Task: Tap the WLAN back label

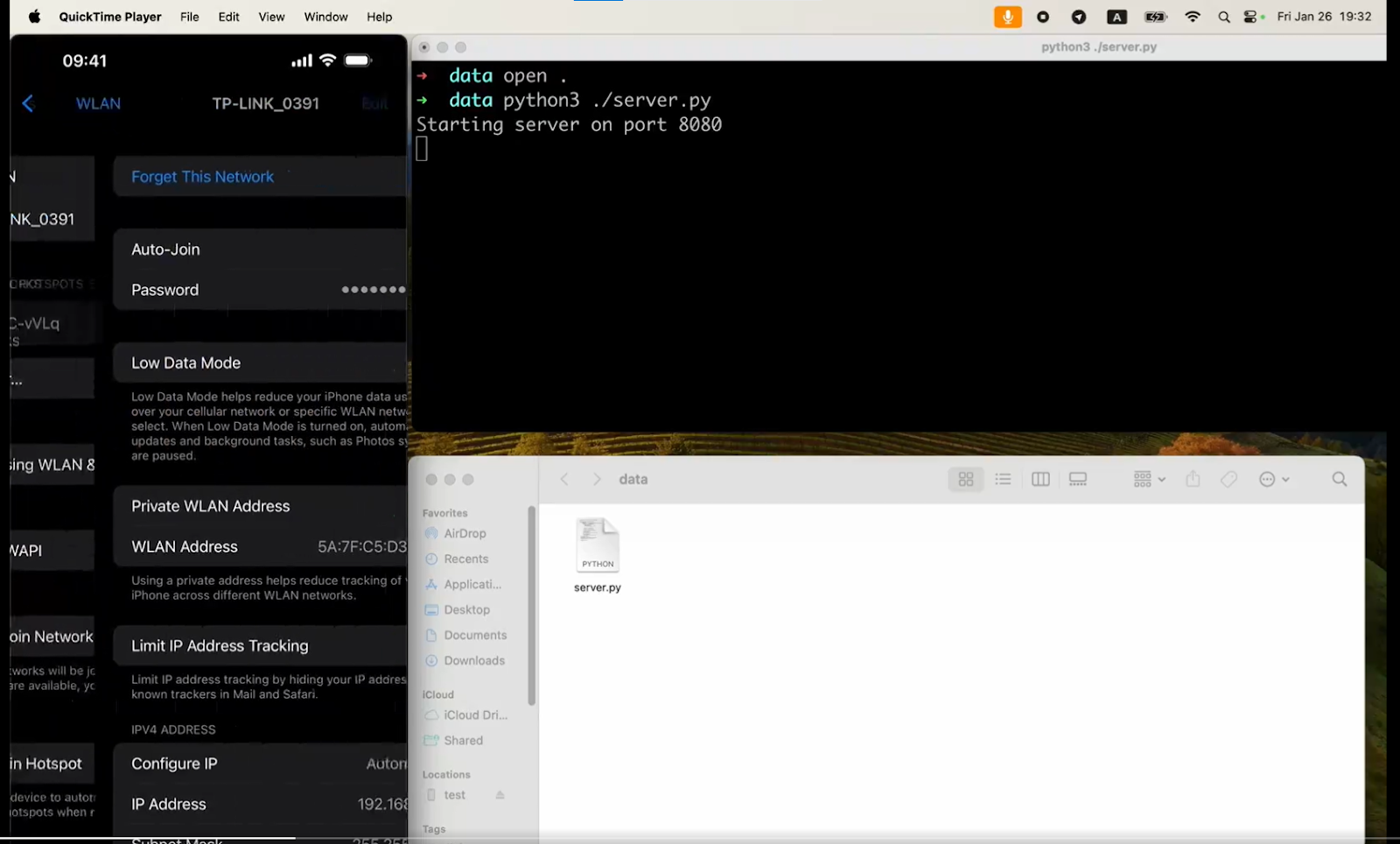Action: 98,103
